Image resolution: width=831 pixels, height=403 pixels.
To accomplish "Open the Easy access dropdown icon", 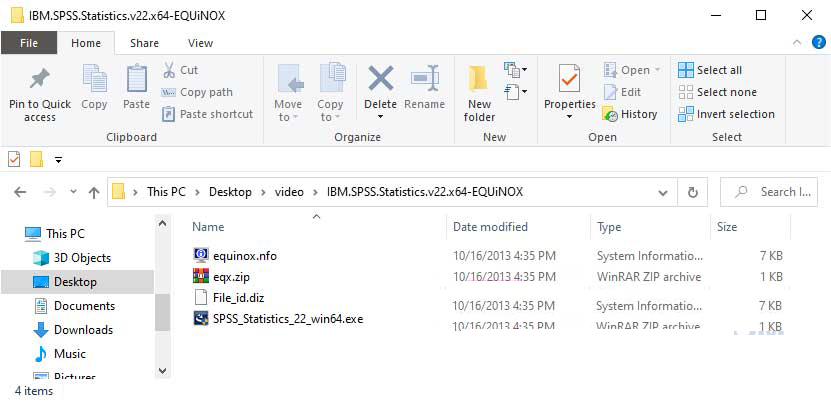I will (x=515, y=92).
